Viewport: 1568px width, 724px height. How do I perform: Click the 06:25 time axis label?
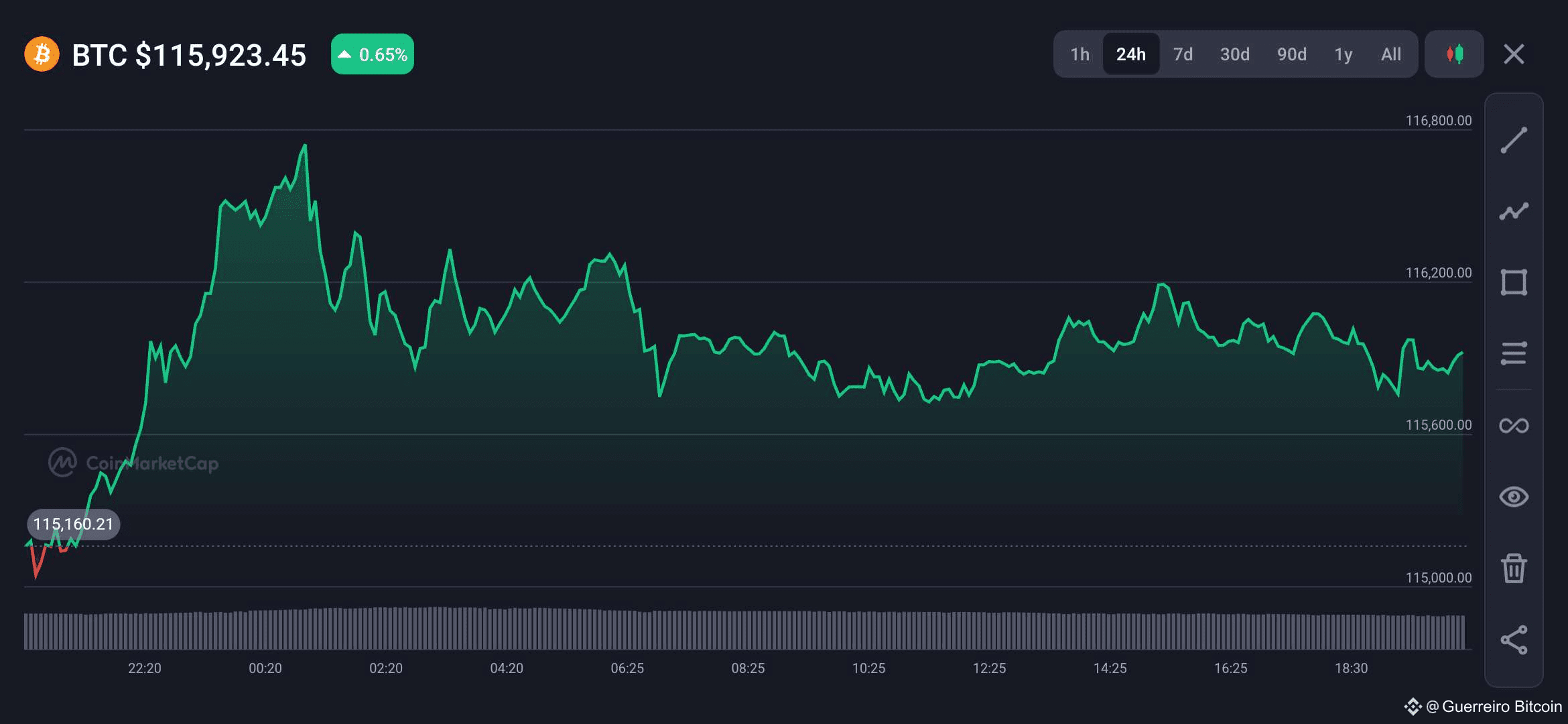coord(627,668)
